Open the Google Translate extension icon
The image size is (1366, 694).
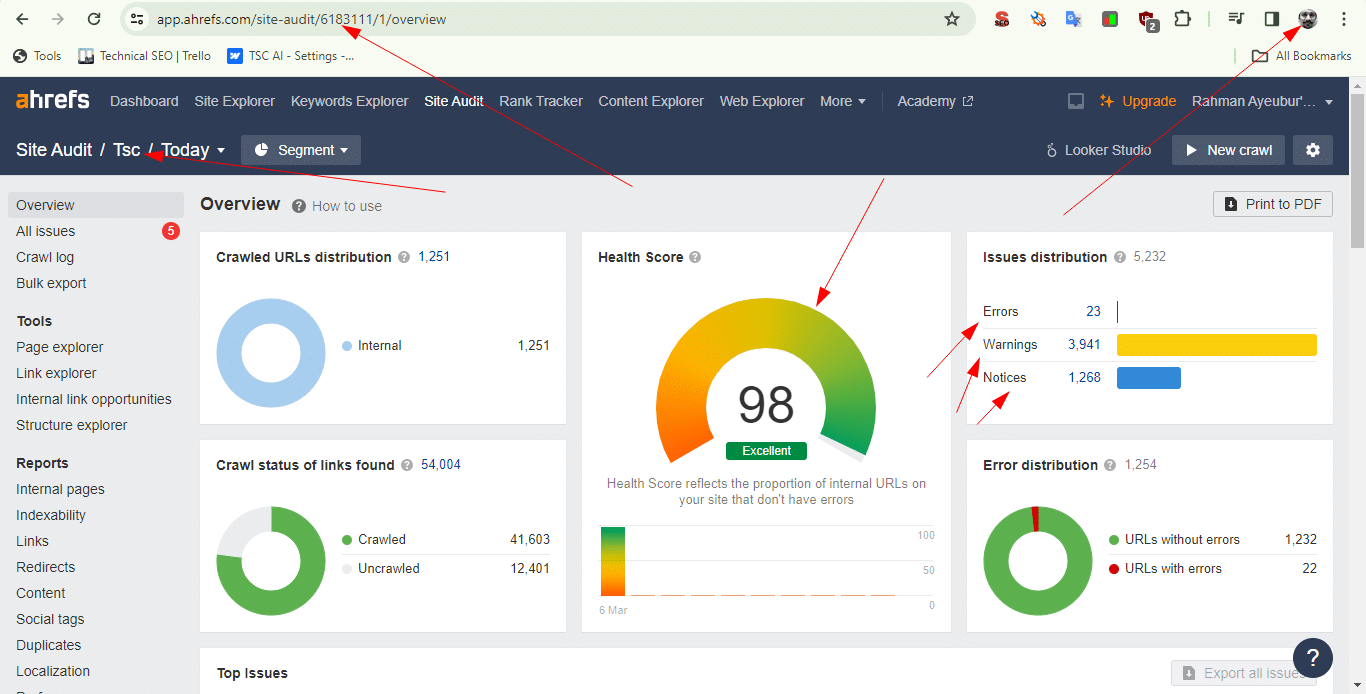(x=1074, y=19)
